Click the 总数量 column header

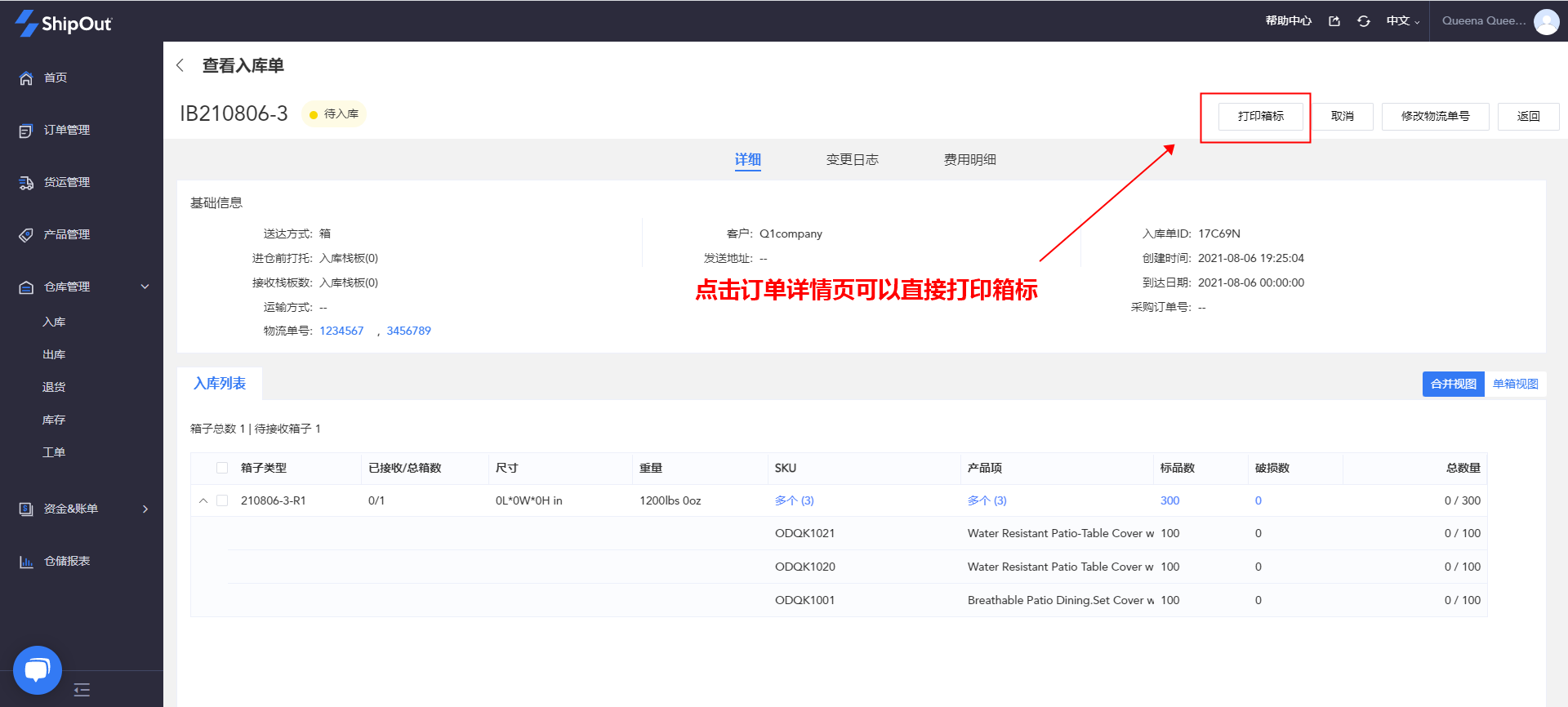(1463, 468)
